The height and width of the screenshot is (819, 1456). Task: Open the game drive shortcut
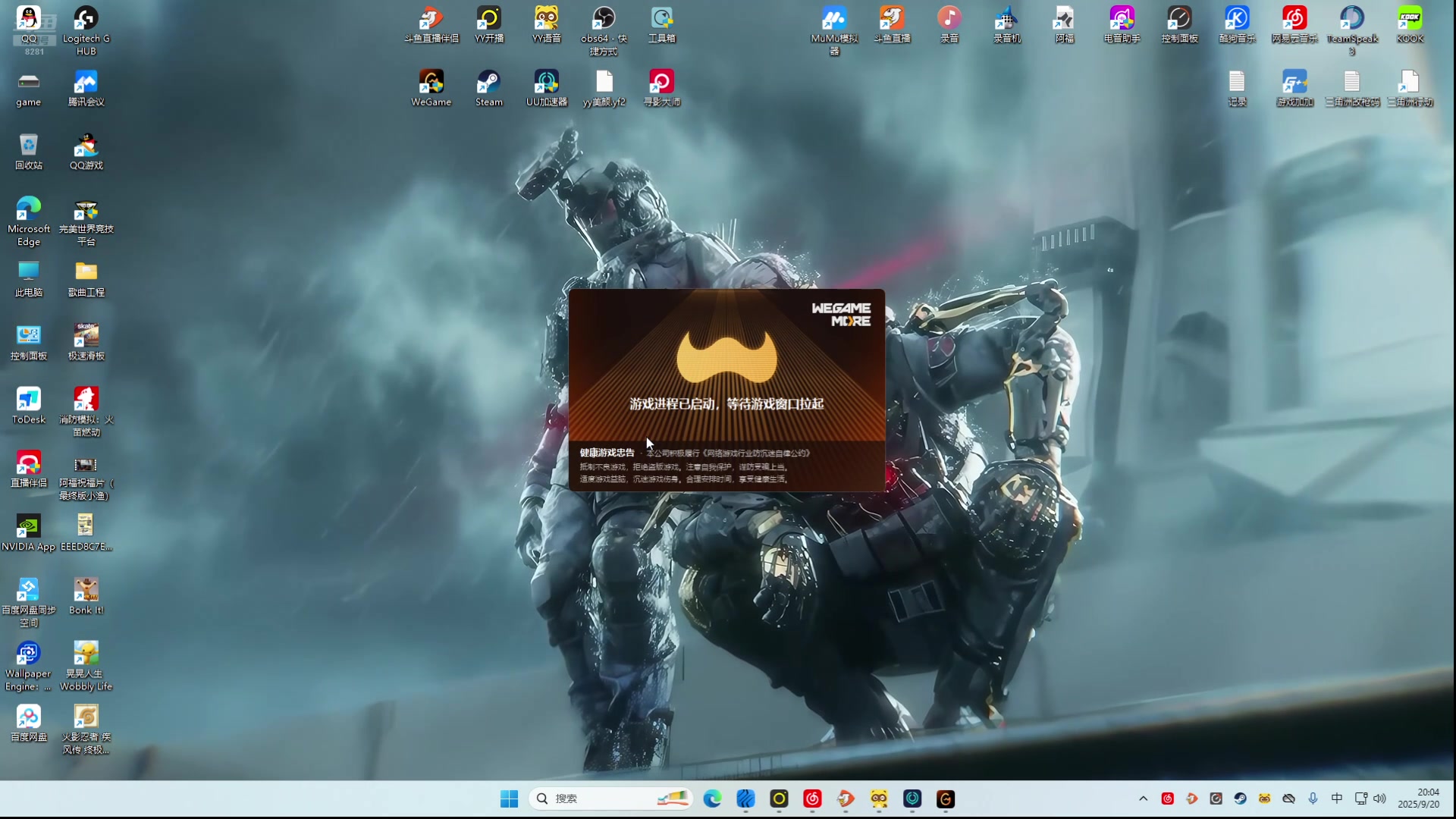(x=29, y=88)
